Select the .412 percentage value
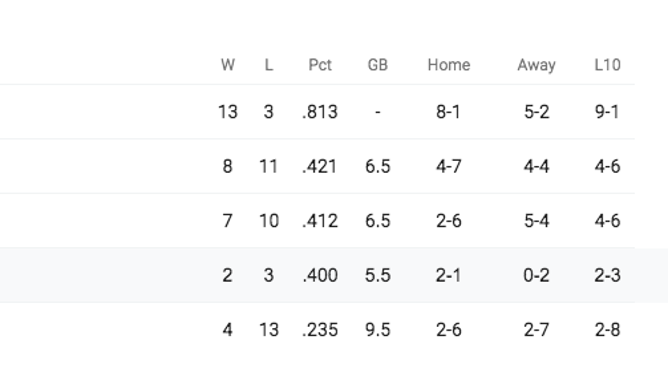The image size is (668, 376). click(320, 221)
